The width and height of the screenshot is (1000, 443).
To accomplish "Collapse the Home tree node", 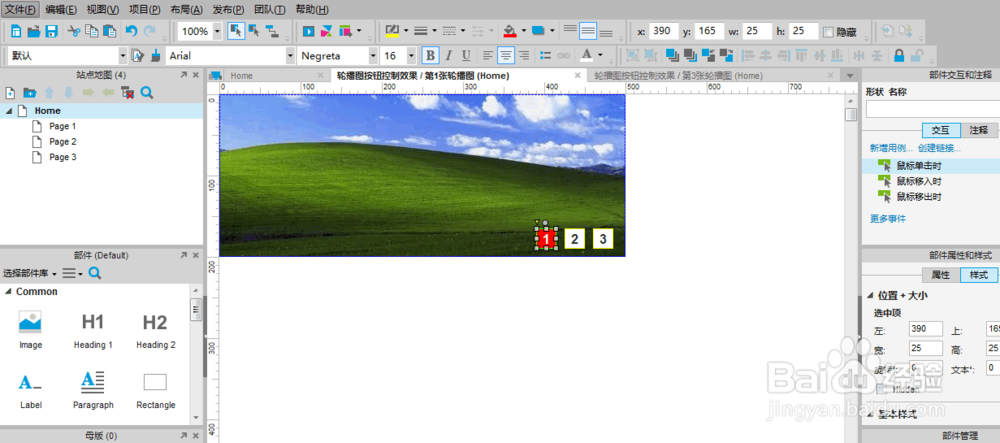I will pos(8,111).
